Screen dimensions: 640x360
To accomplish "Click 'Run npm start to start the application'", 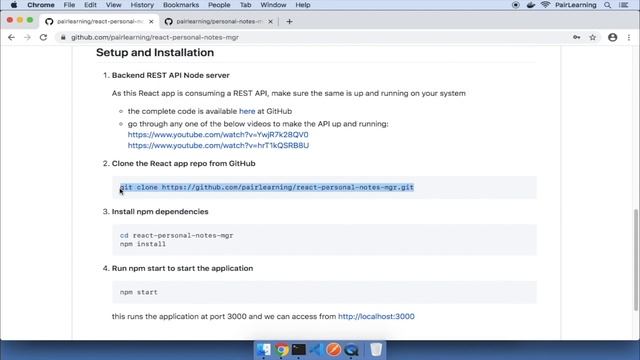I will (x=182, y=268).
